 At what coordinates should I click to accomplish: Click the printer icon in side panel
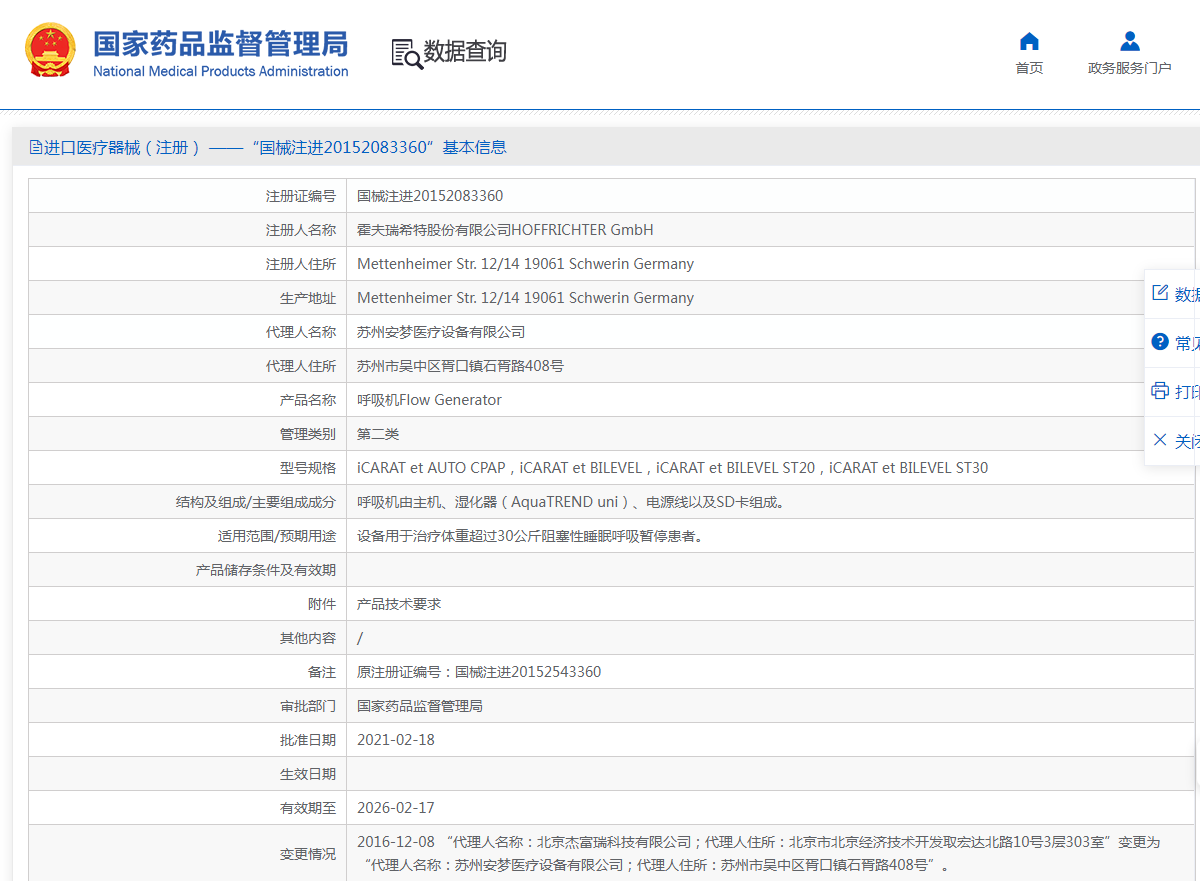tap(1160, 391)
